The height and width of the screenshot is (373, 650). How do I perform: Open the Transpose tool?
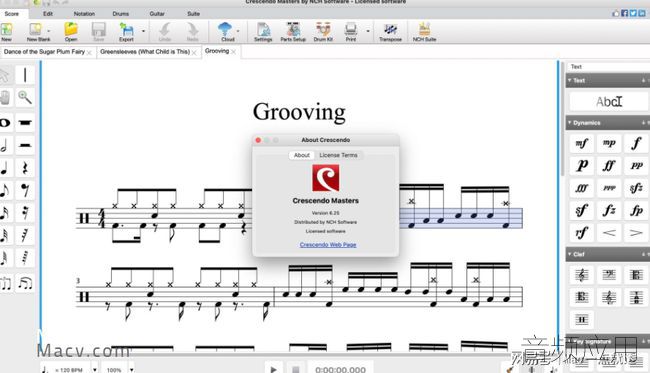click(x=390, y=32)
